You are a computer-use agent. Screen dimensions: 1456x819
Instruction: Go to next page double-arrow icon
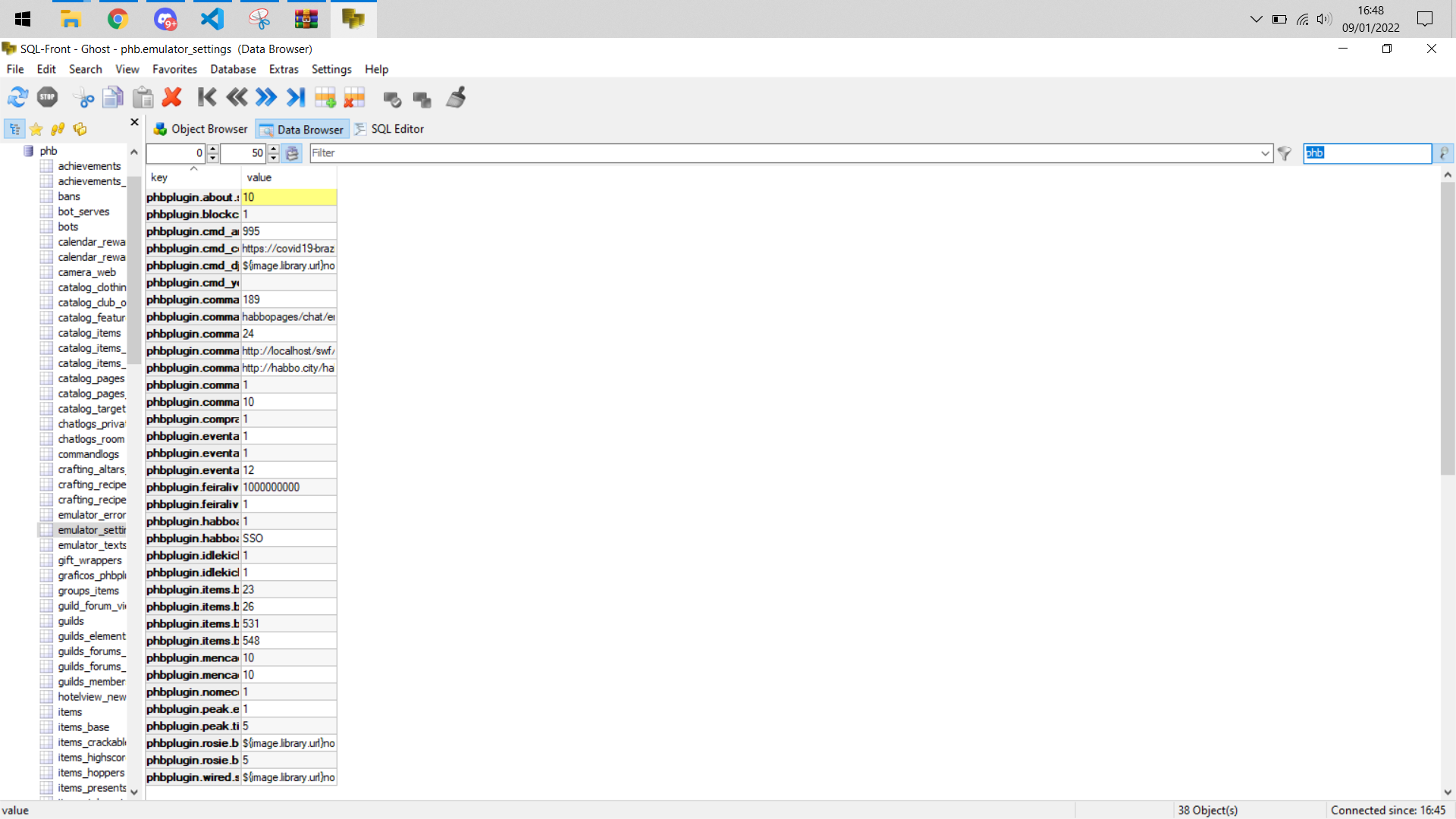[x=266, y=97]
